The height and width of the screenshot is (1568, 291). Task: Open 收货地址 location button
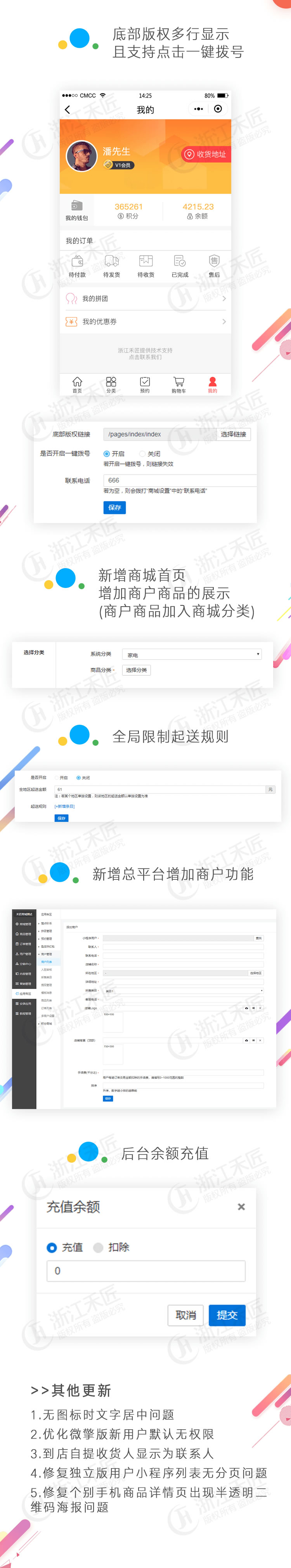(x=205, y=154)
